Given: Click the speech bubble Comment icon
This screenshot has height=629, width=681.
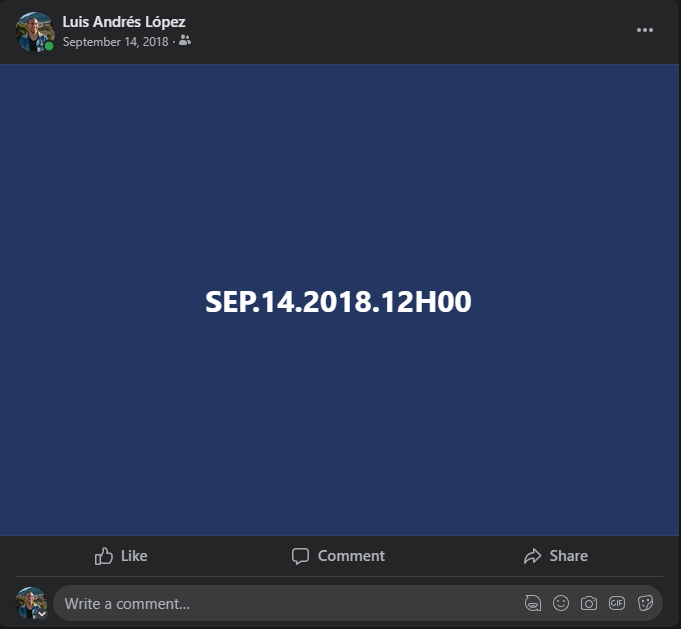Looking at the screenshot, I should coord(300,556).
